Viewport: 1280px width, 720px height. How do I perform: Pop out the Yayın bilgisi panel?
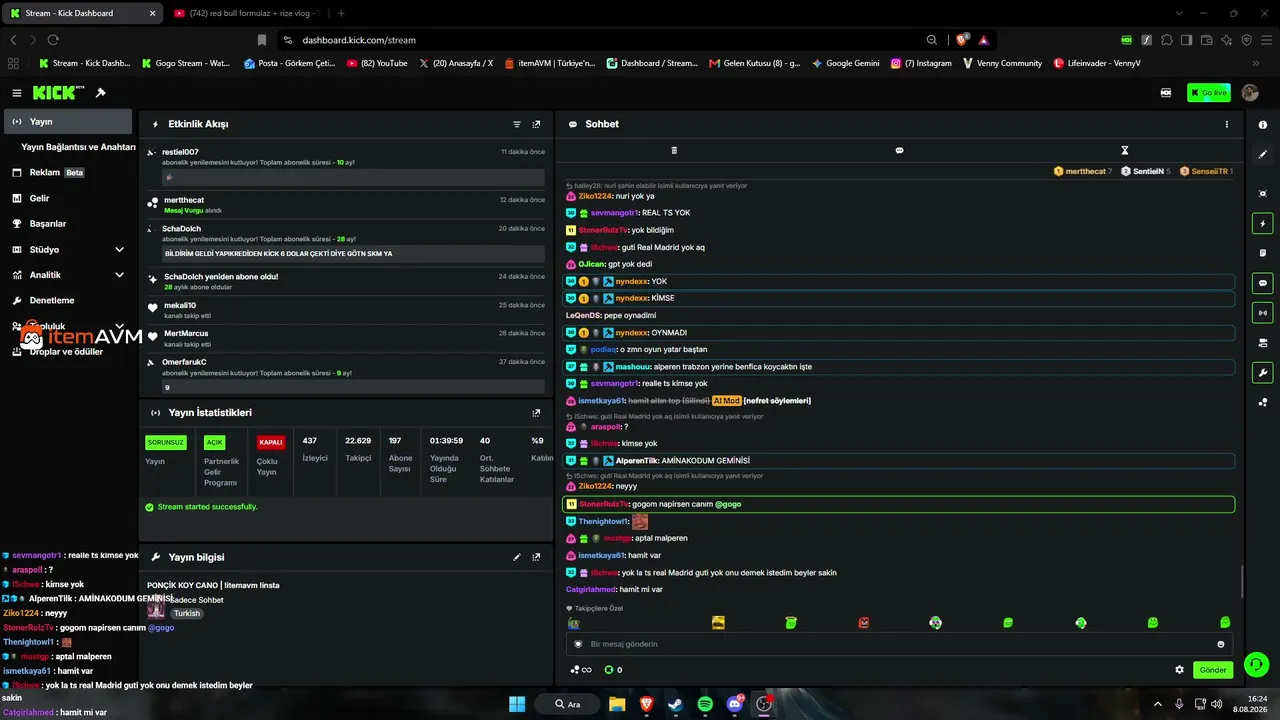coord(536,557)
